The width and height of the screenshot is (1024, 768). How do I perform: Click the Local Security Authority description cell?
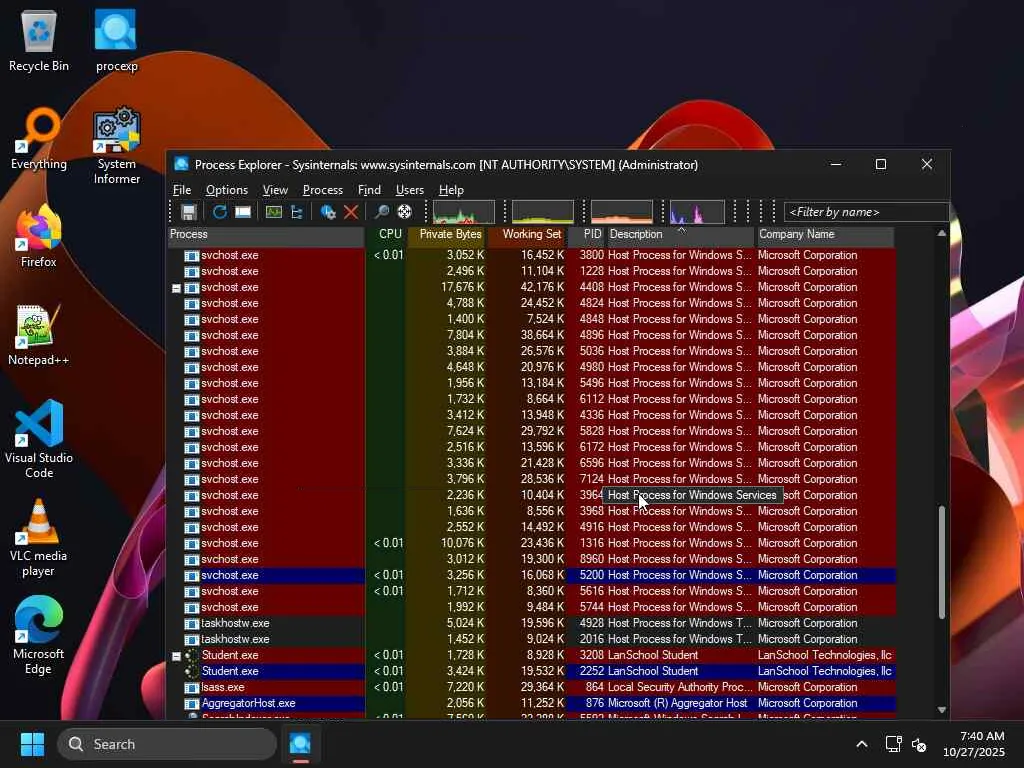680,687
